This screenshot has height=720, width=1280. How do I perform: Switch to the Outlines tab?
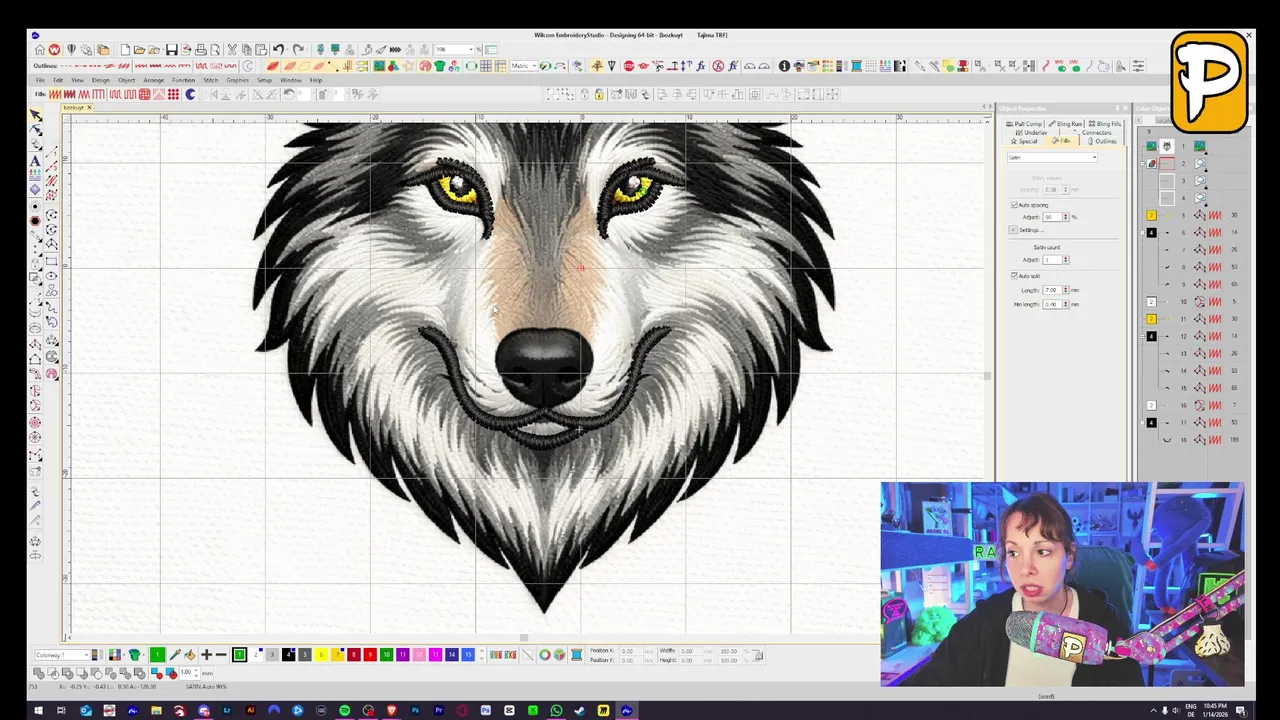click(x=1103, y=141)
